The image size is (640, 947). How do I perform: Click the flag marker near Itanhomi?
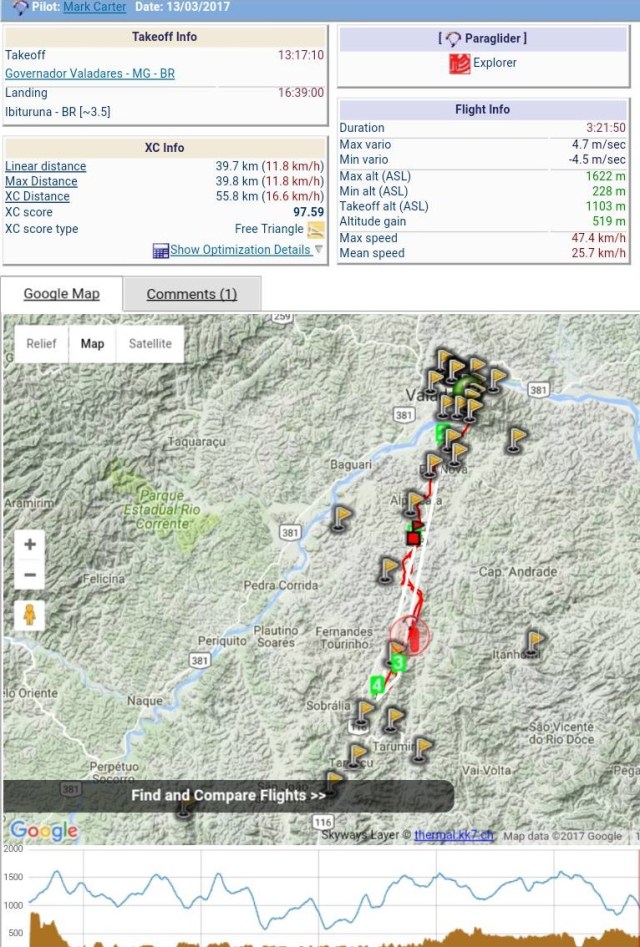click(x=535, y=641)
